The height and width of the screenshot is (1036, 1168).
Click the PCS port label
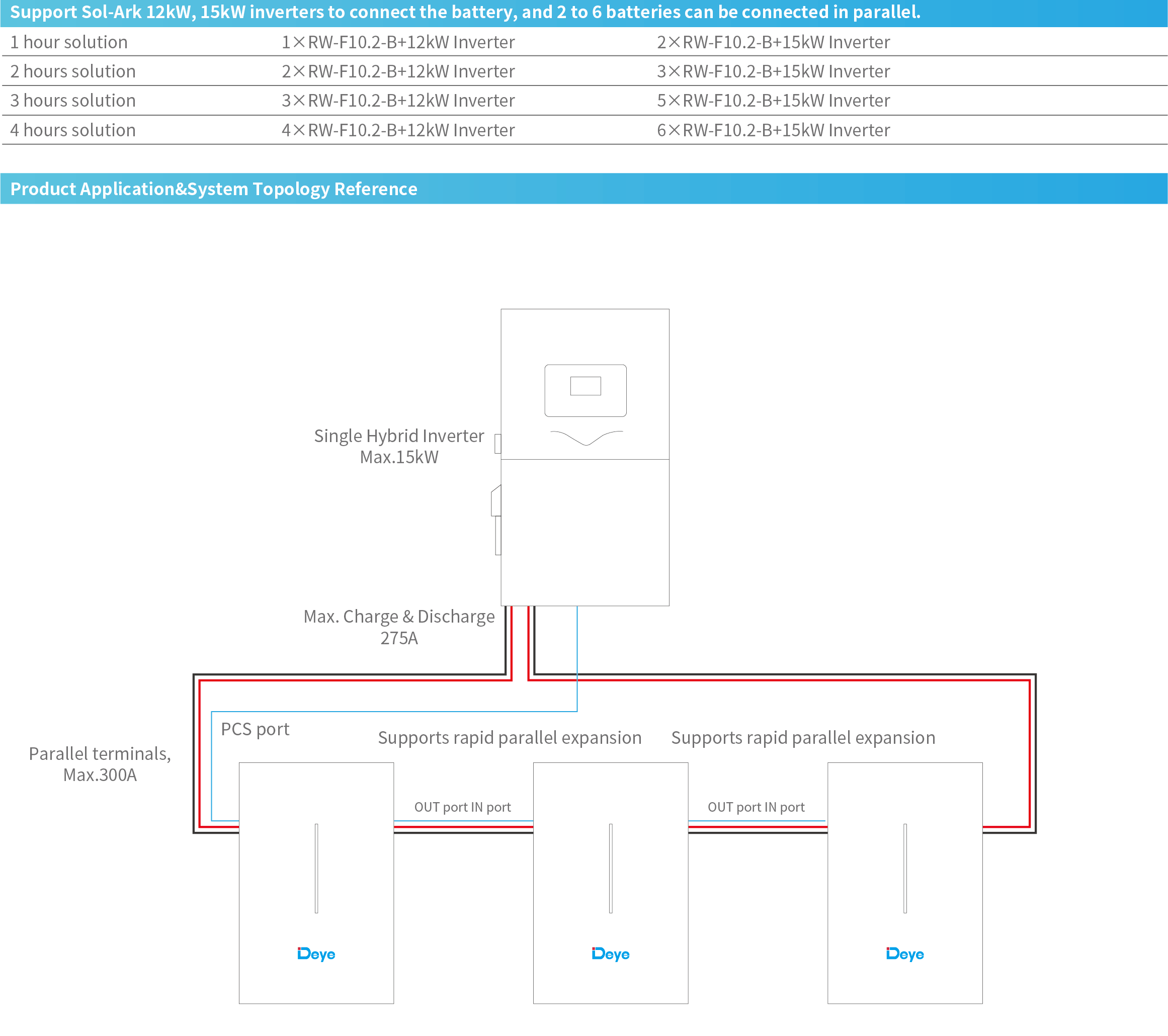tap(255, 729)
